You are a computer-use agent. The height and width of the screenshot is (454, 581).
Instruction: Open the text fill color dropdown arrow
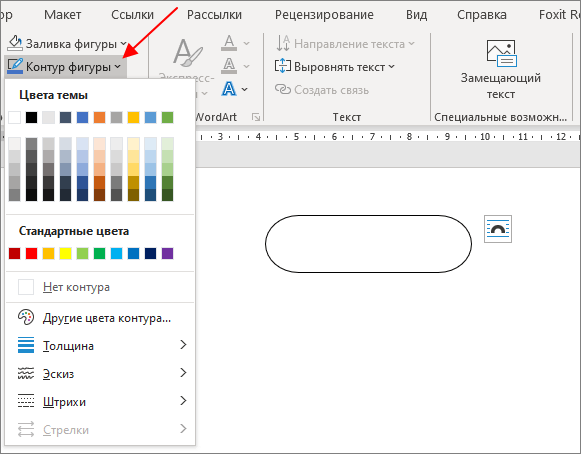point(246,43)
